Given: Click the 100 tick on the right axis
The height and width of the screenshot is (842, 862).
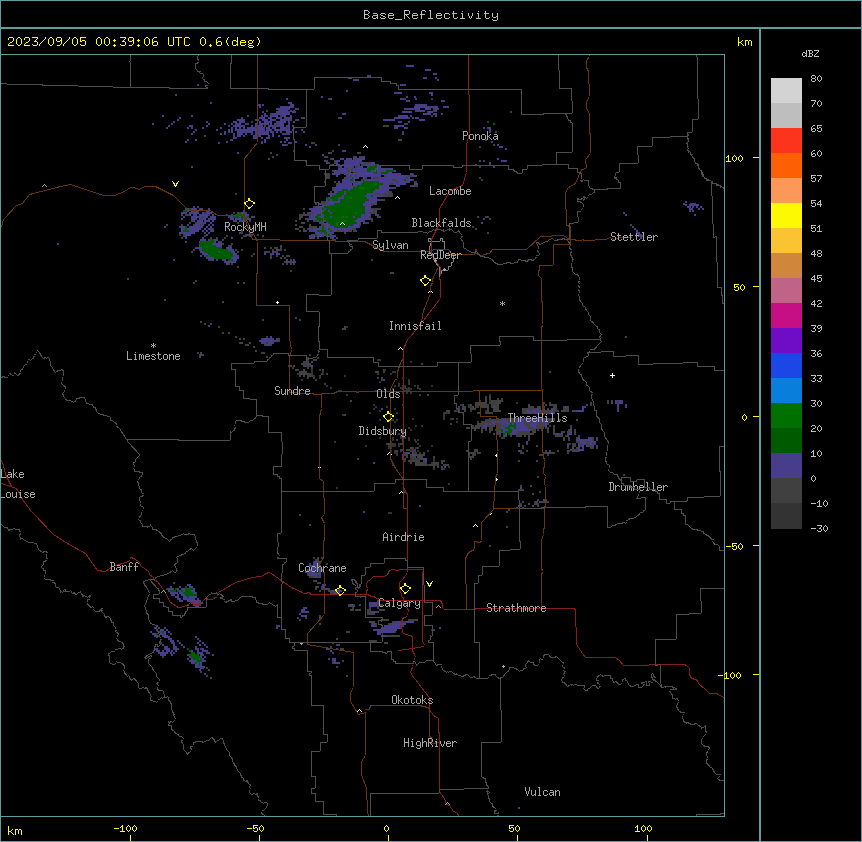Looking at the screenshot, I should coord(734,158).
